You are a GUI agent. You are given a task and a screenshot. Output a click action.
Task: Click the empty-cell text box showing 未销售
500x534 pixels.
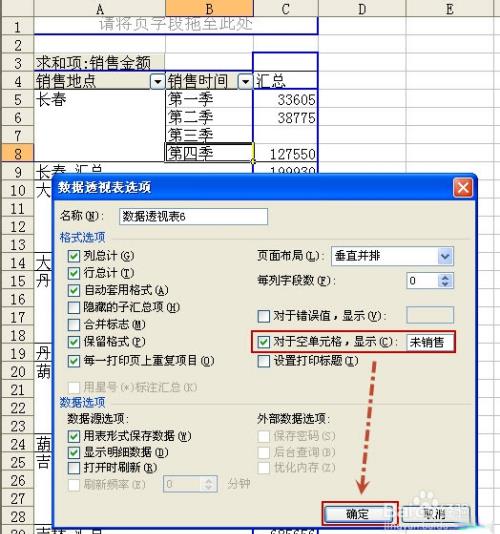pyautogui.click(x=430, y=342)
